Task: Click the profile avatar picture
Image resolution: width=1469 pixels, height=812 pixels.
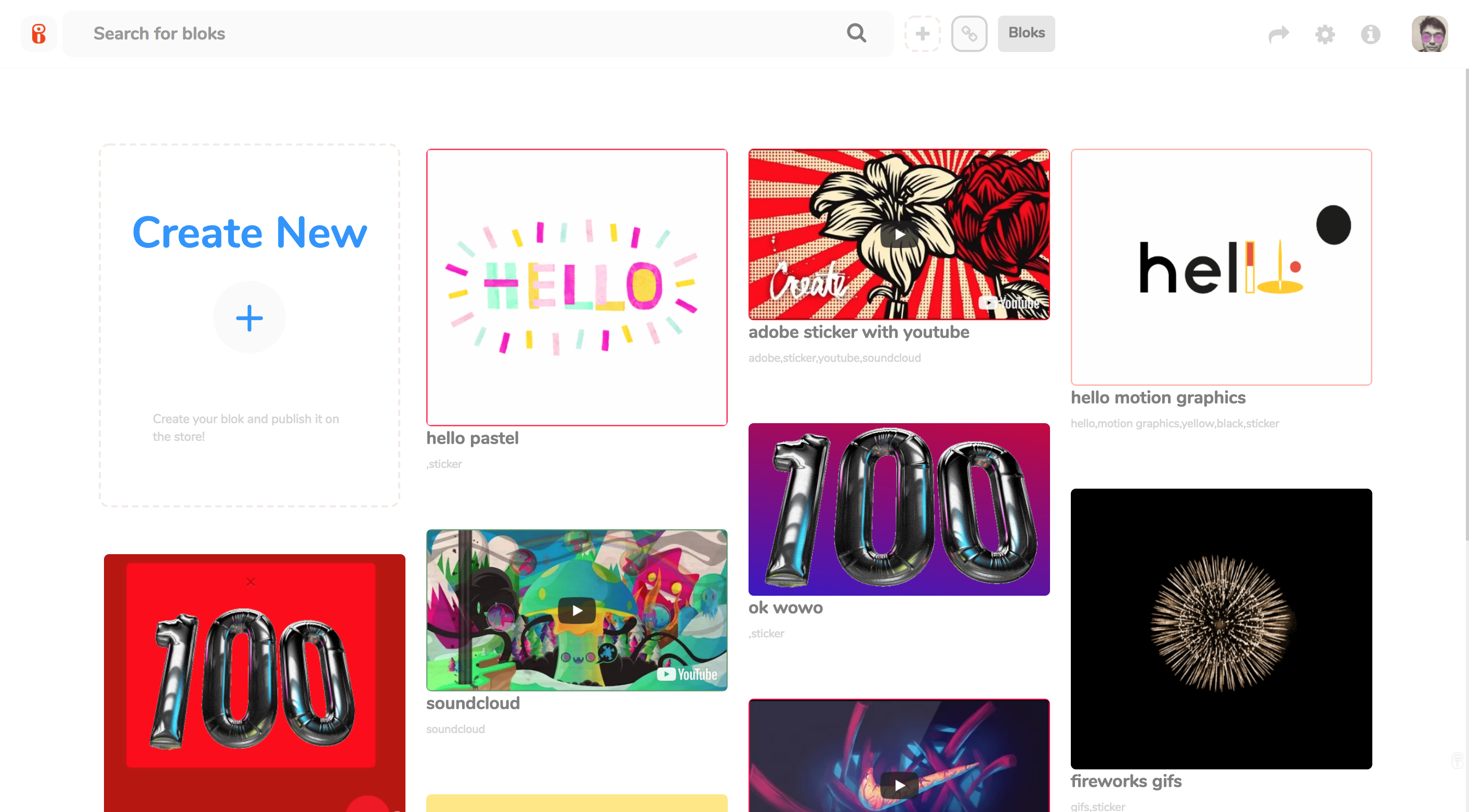Action: click(x=1429, y=34)
